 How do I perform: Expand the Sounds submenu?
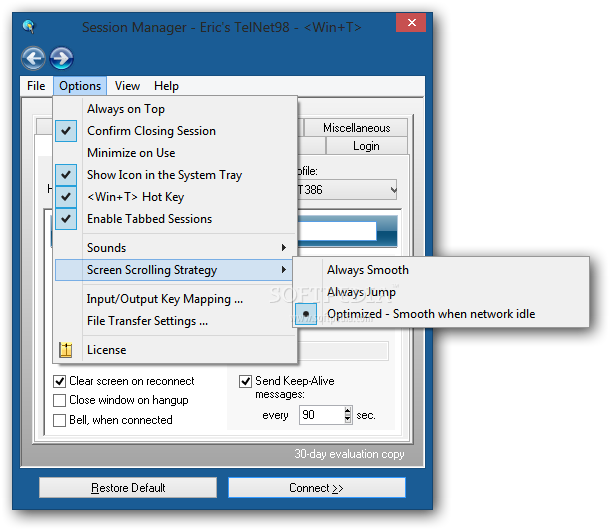click(175, 247)
